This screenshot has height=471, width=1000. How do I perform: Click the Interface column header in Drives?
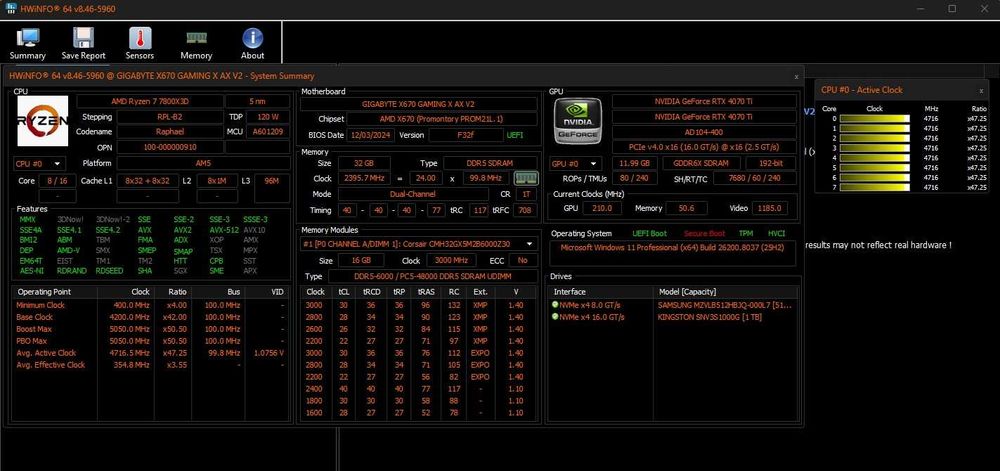click(x=602, y=292)
